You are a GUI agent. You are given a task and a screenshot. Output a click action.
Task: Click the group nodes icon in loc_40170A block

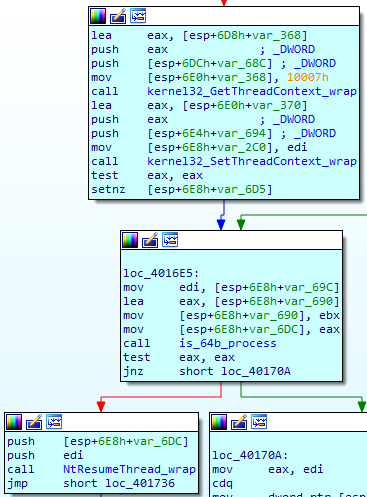259,422
